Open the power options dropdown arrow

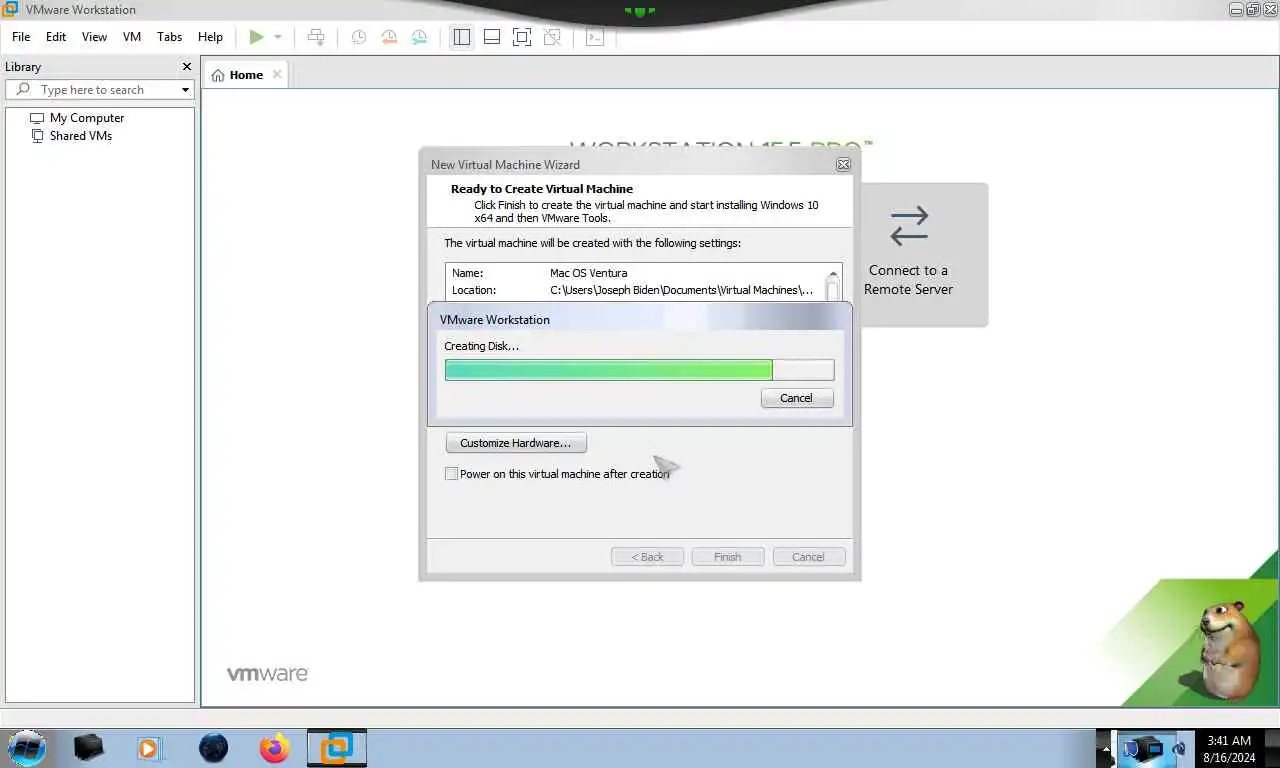tap(278, 37)
